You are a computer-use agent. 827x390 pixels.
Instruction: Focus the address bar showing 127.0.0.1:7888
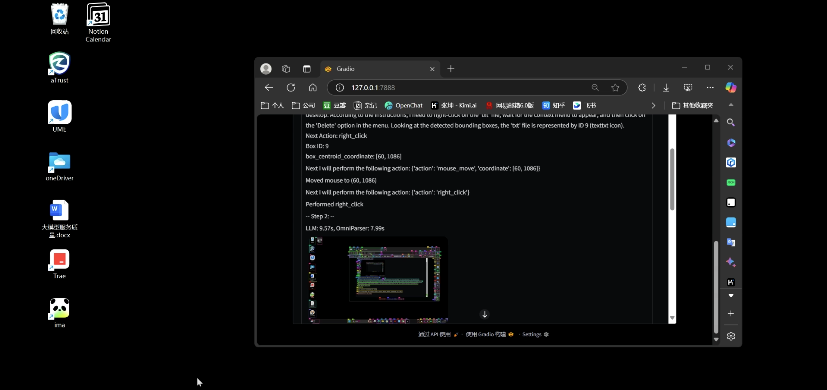click(x=477, y=88)
